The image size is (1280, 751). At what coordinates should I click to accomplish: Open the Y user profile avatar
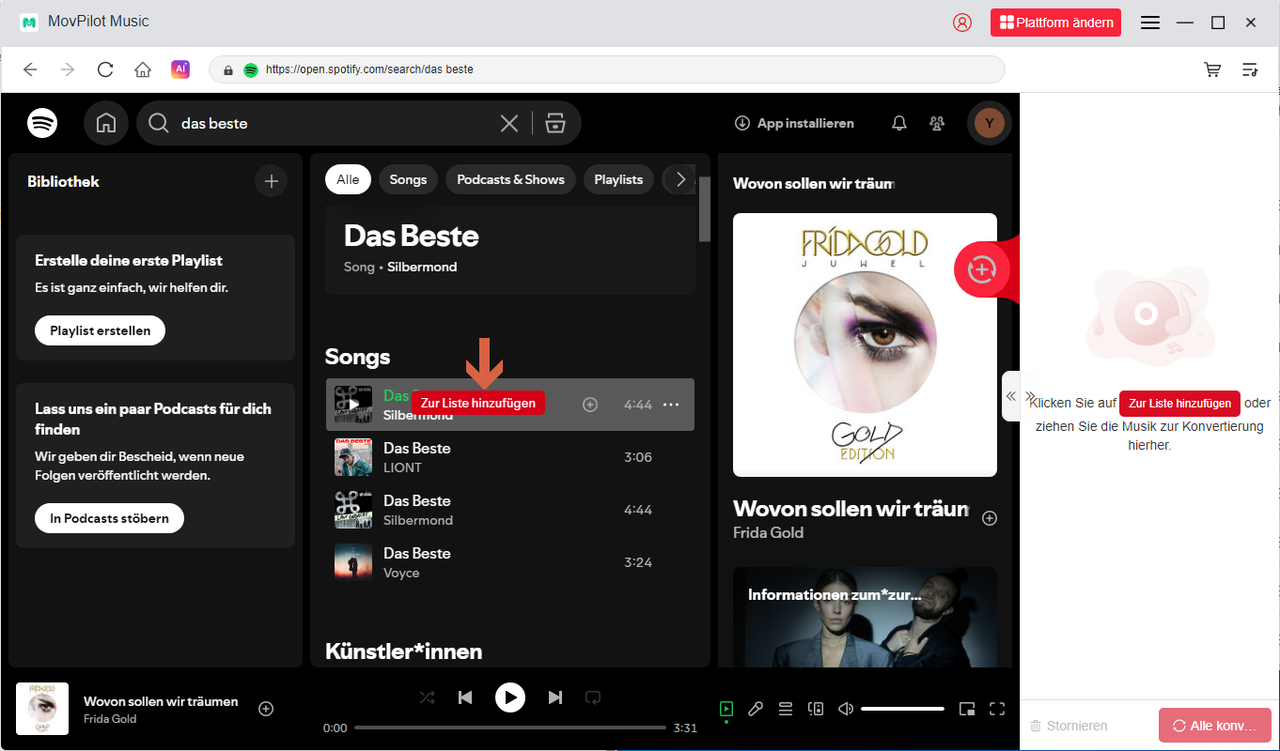pyautogui.click(x=989, y=123)
